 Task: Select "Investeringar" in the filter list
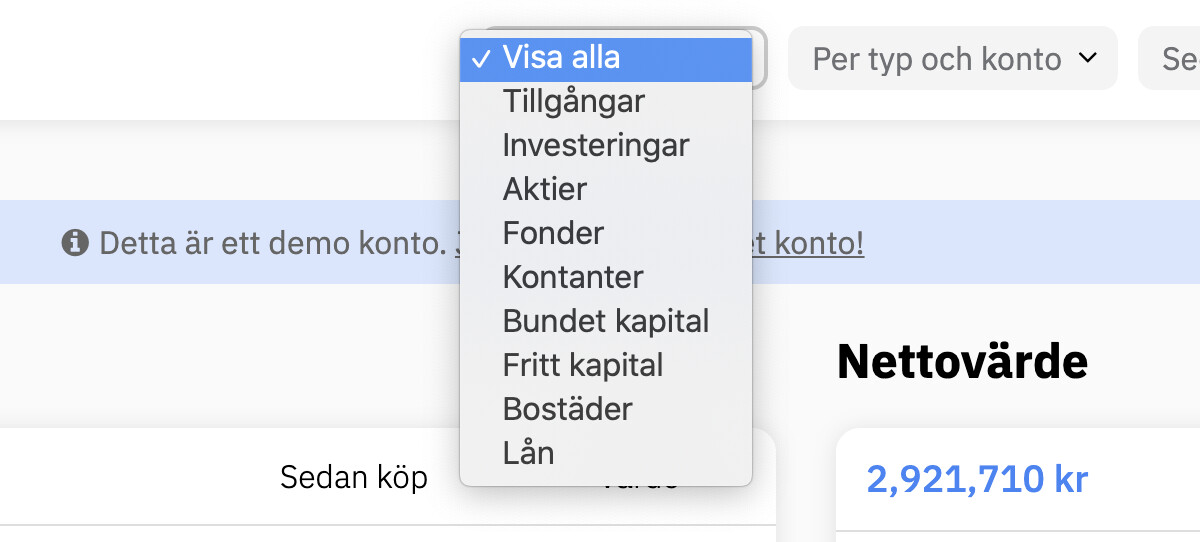pyautogui.click(x=596, y=146)
